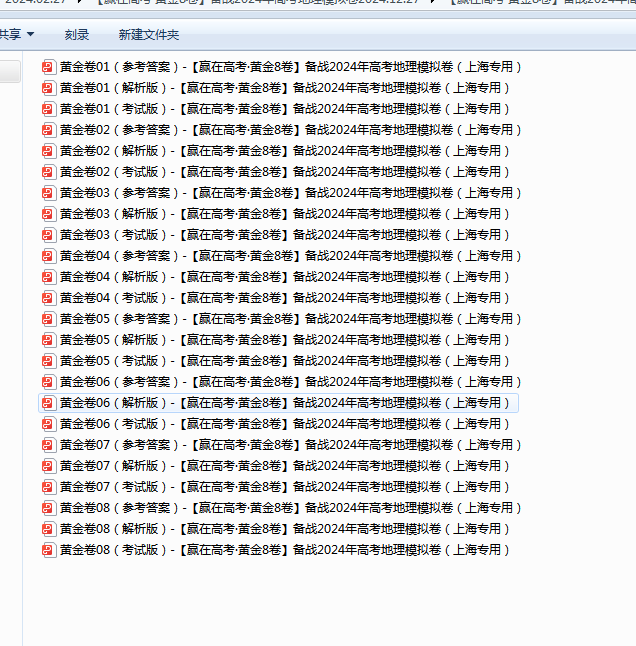The image size is (636, 646).
Task: Click PDF icon of 黄金卷03(参考答案)
Action: pyautogui.click(x=49, y=193)
